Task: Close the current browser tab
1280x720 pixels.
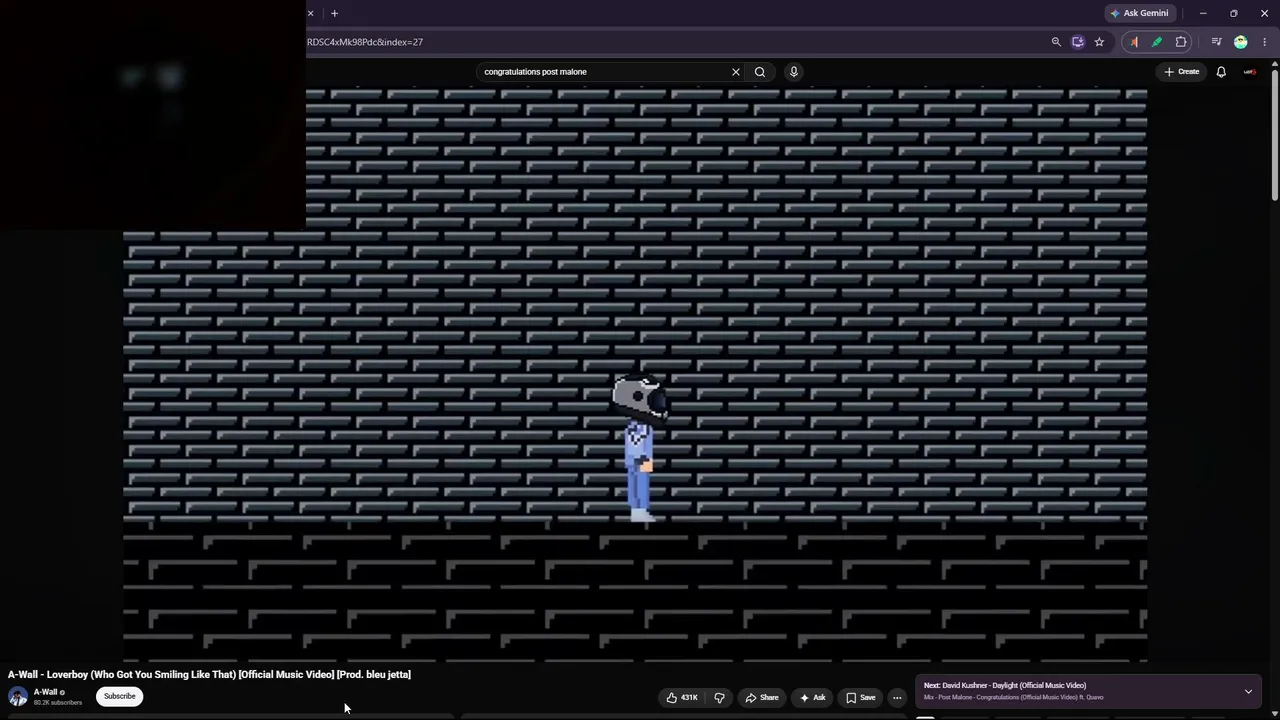Action: (310, 13)
